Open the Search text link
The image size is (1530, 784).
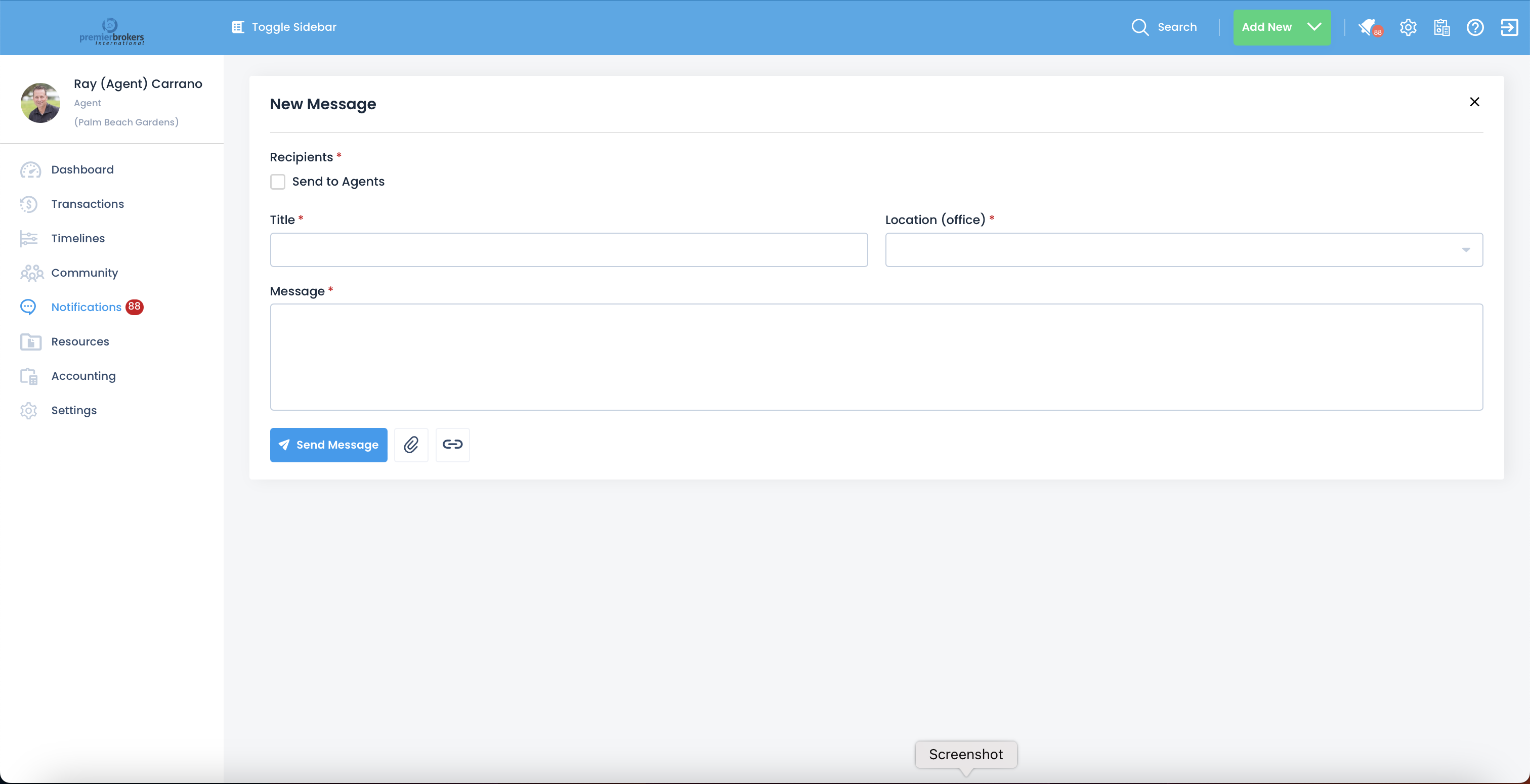pos(1177,27)
